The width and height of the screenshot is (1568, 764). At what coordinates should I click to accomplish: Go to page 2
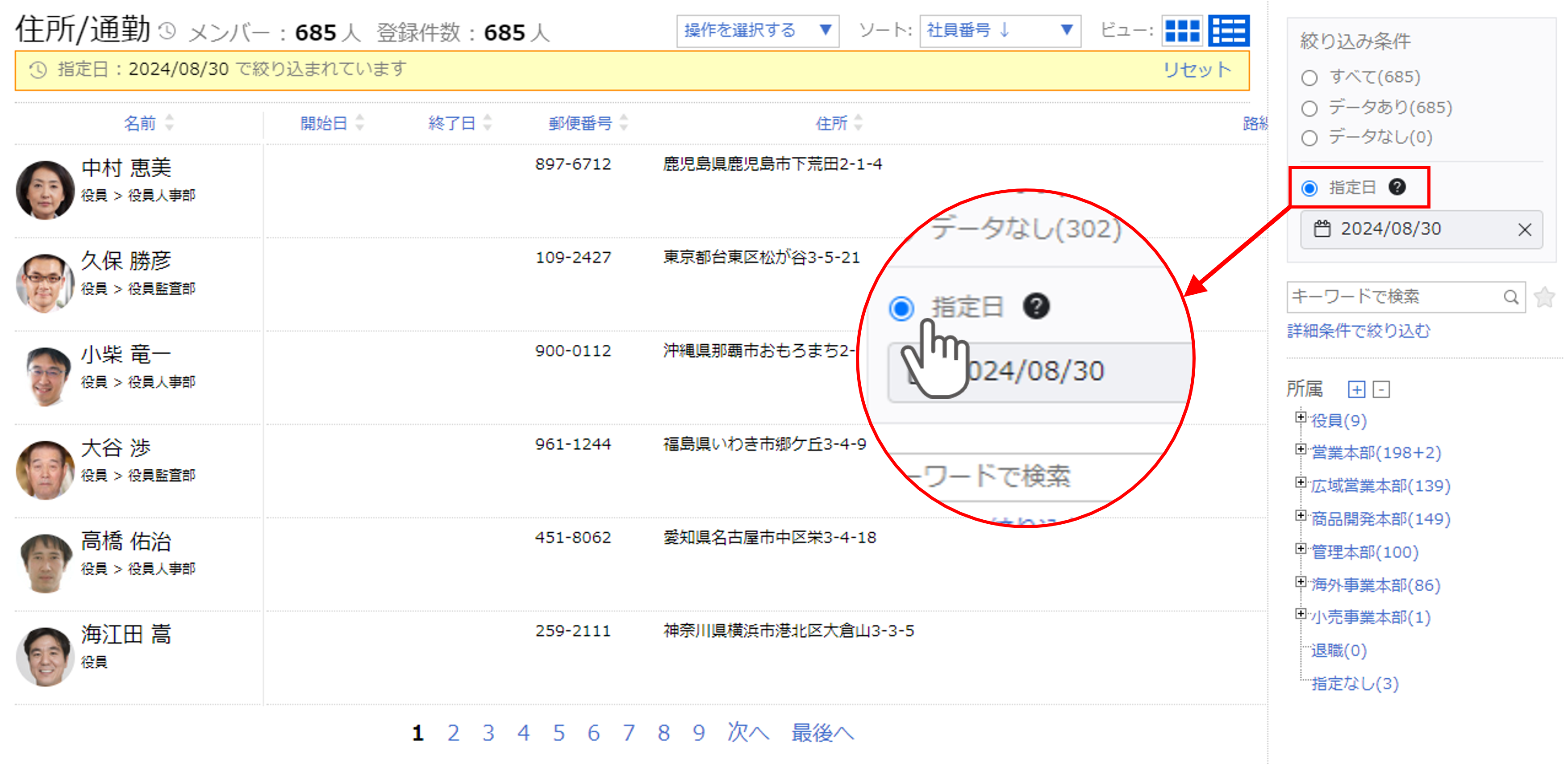[453, 733]
